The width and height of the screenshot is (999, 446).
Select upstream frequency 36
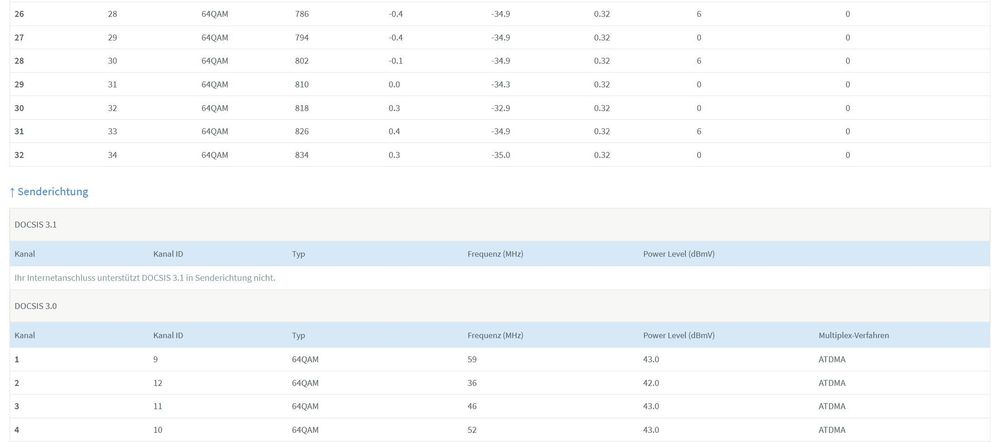pyautogui.click(x=472, y=383)
